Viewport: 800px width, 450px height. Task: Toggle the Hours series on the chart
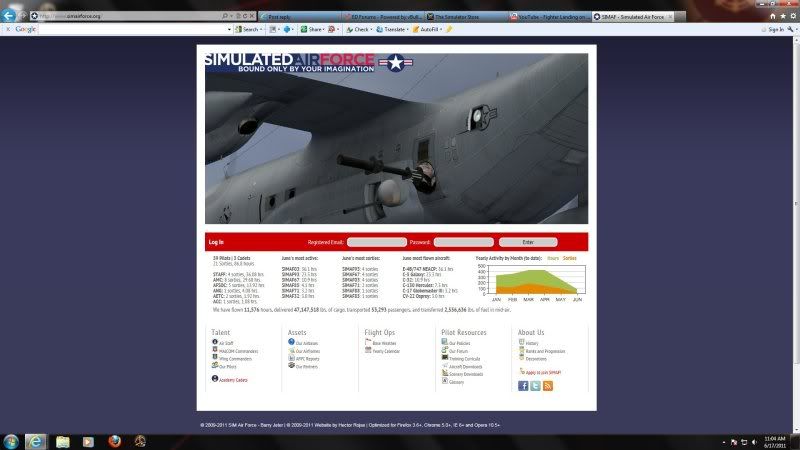coord(553,258)
